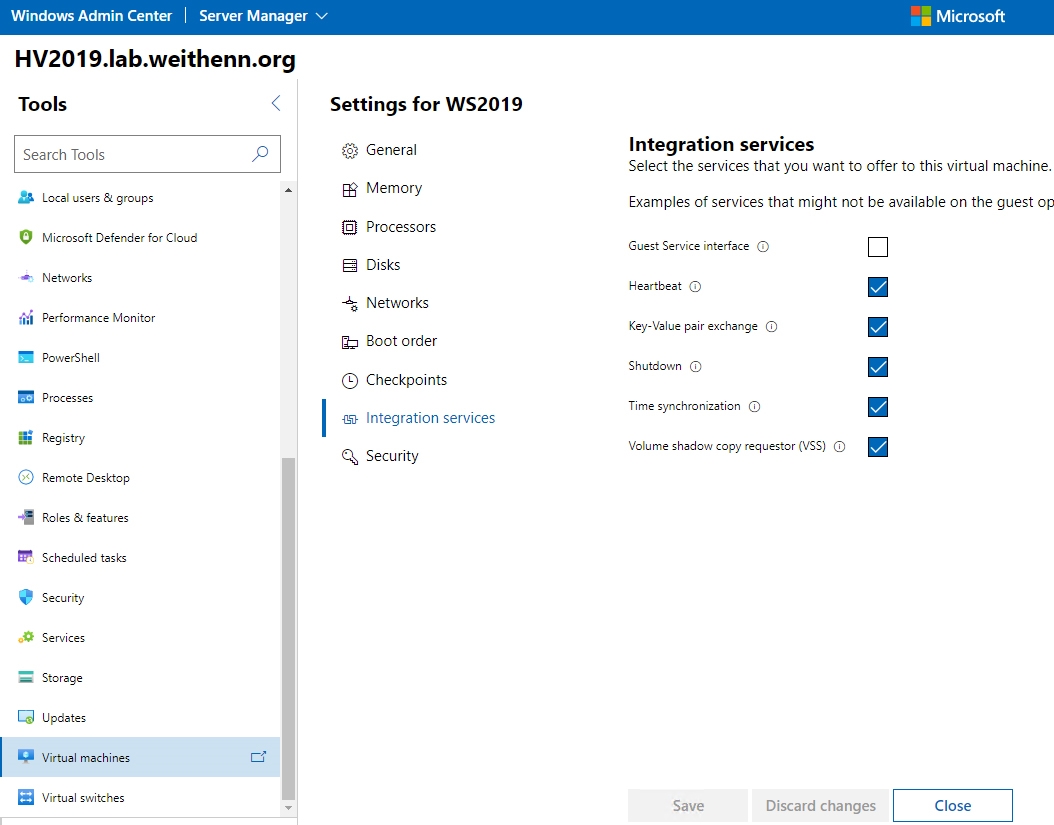The image size is (1054, 825).
Task: Click Tools list scroll up arrow
Action: pyautogui.click(x=288, y=190)
